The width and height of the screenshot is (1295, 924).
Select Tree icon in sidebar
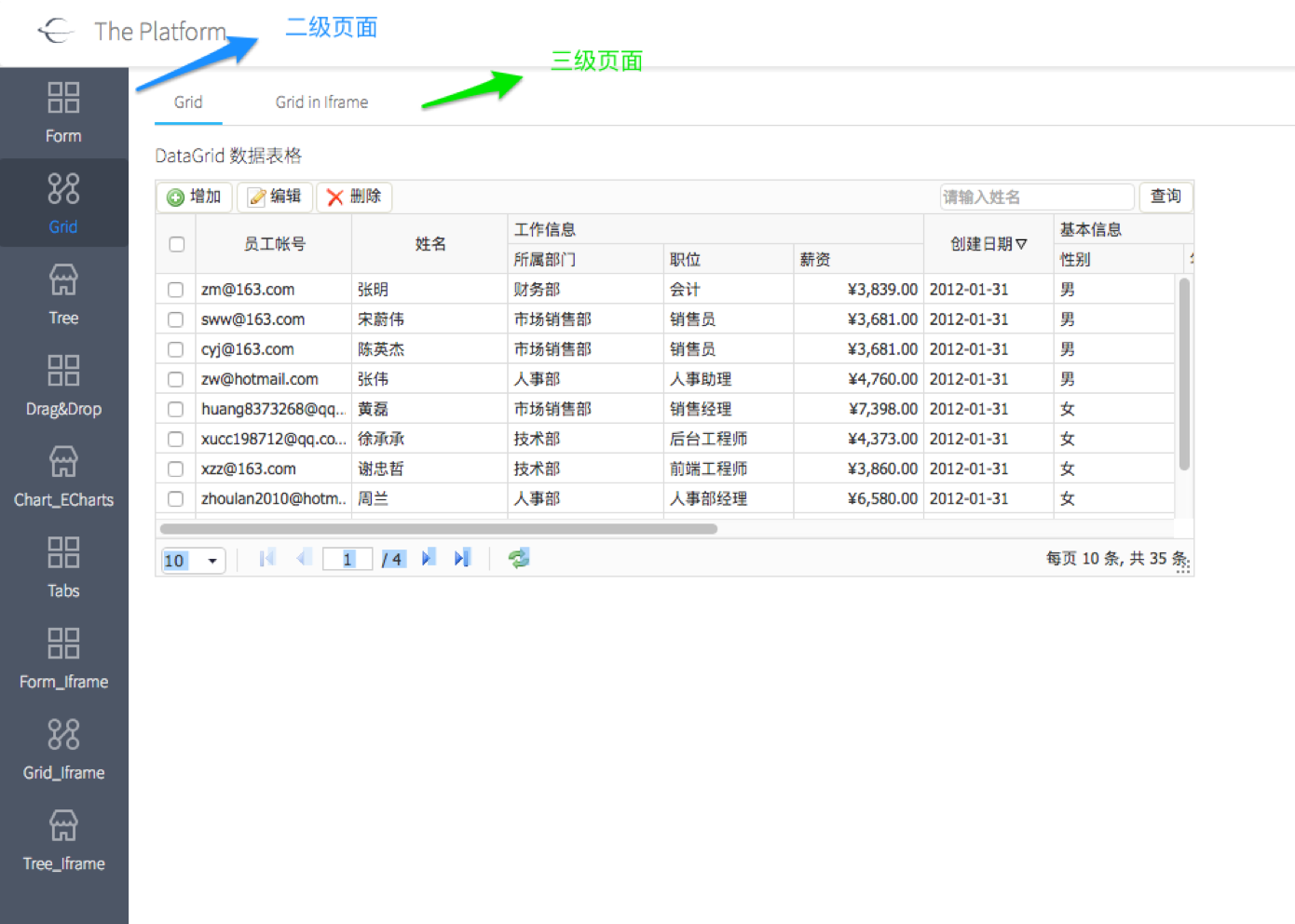coord(63,279)
